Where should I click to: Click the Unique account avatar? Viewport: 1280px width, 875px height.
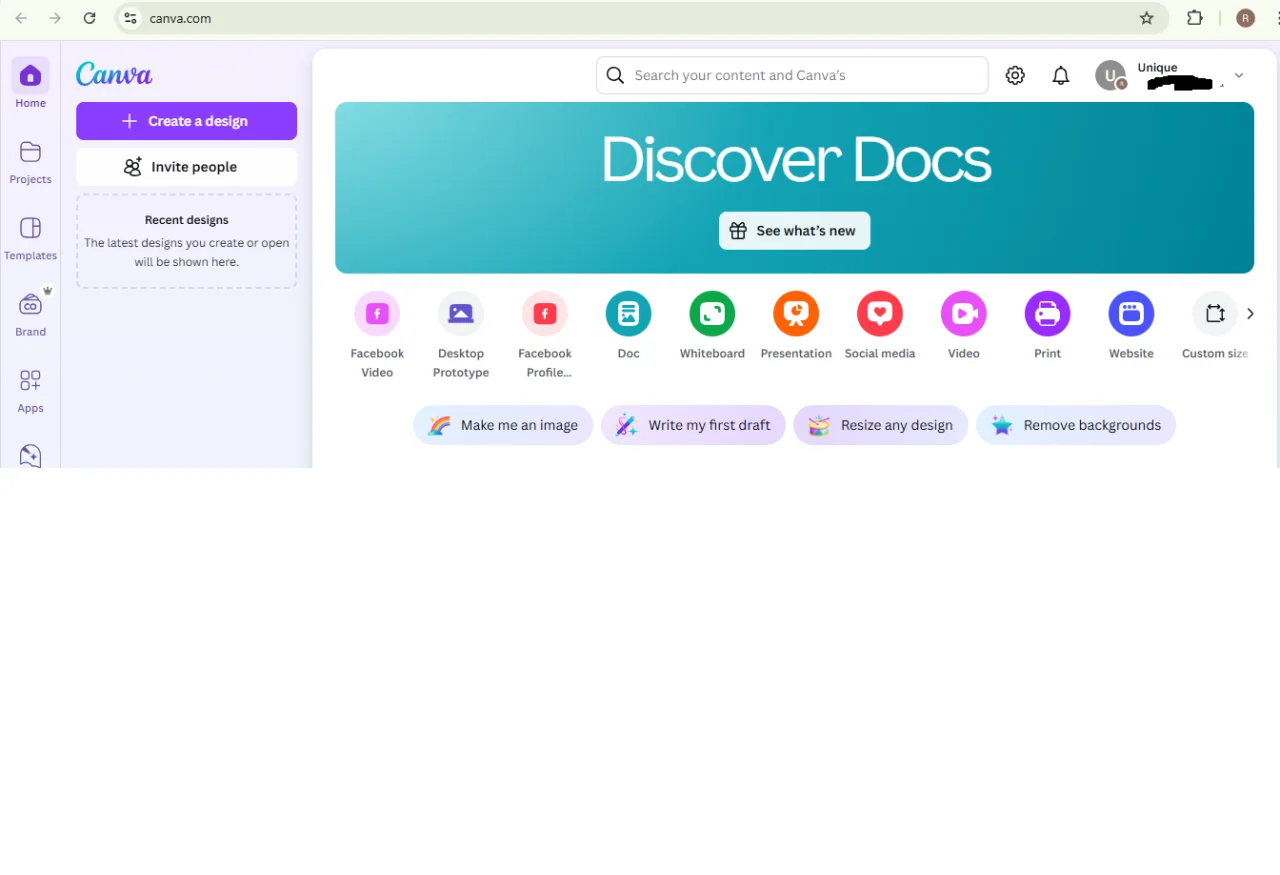1110,75
